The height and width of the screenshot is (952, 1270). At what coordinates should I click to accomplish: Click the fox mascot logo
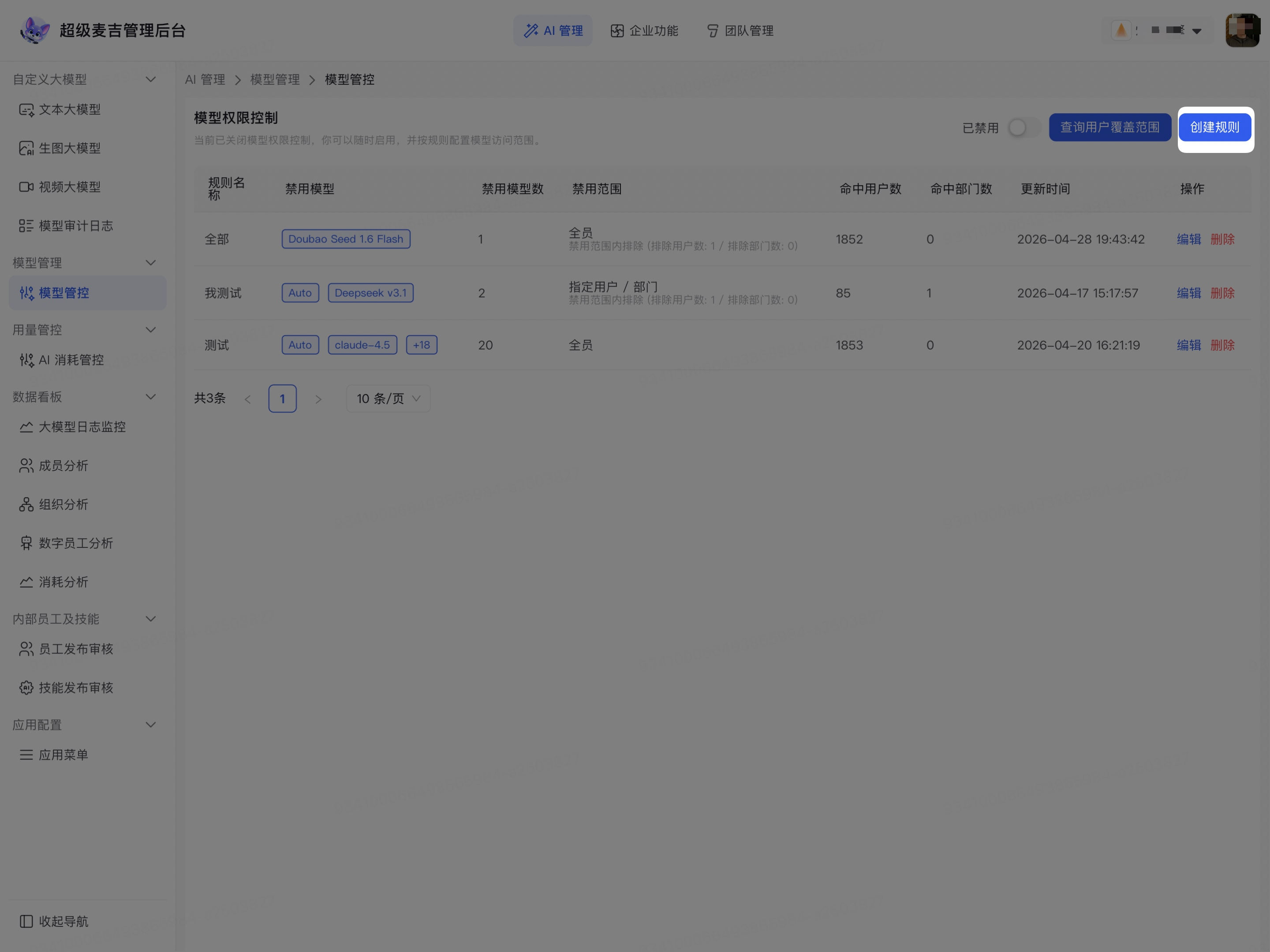[x=34, y=30]
